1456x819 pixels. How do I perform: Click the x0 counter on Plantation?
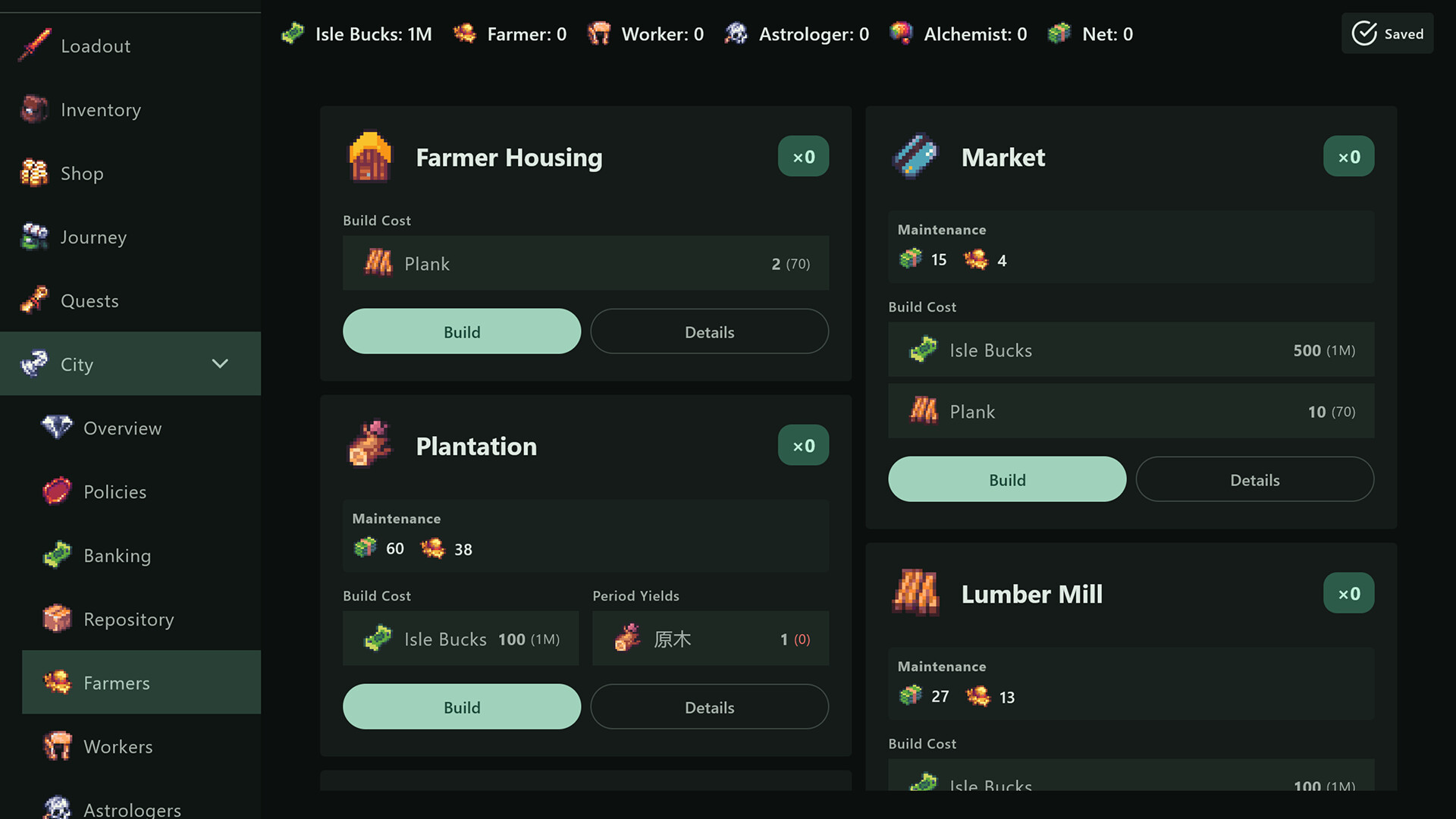803,445
